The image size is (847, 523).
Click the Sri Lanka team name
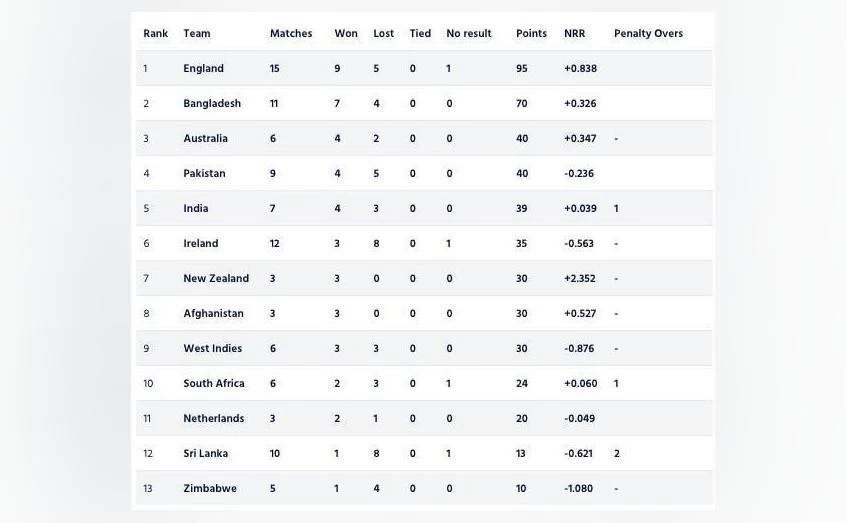(x=205, y=453)
